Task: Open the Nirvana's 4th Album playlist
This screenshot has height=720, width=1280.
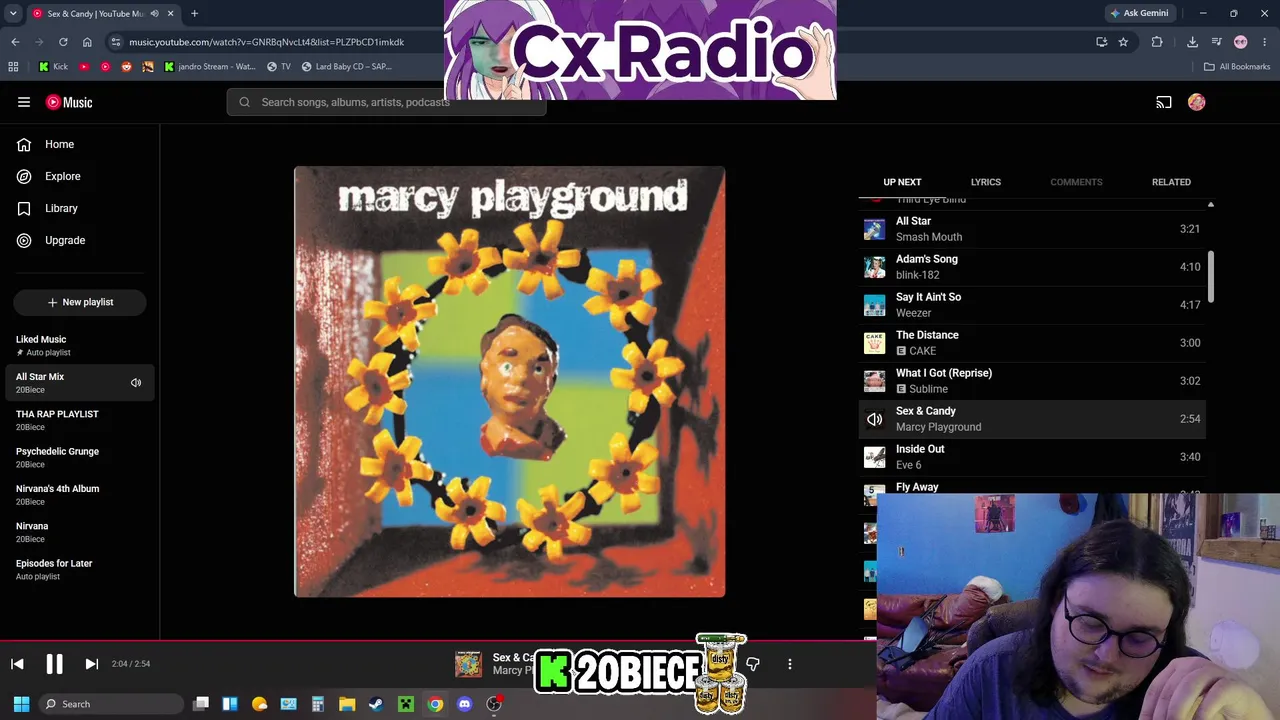Action: pyautogui.click(x=80, y=494)
